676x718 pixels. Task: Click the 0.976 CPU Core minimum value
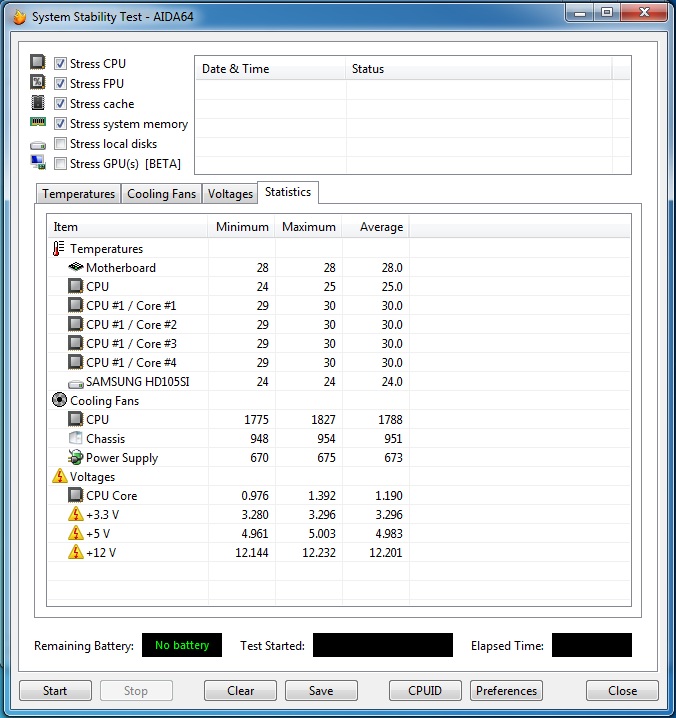pos(255,495)
